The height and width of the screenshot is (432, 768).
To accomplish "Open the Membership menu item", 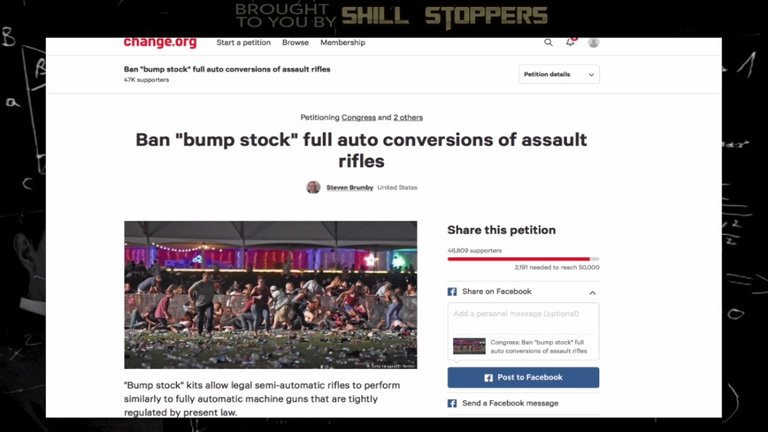I will (x=343, y=43).
